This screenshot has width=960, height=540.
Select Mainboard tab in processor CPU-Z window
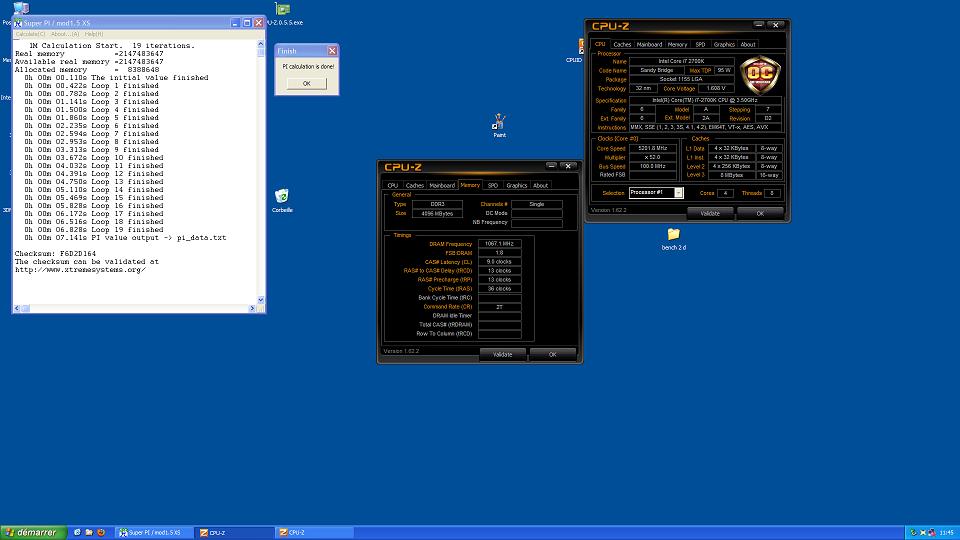tap(650, 44)
